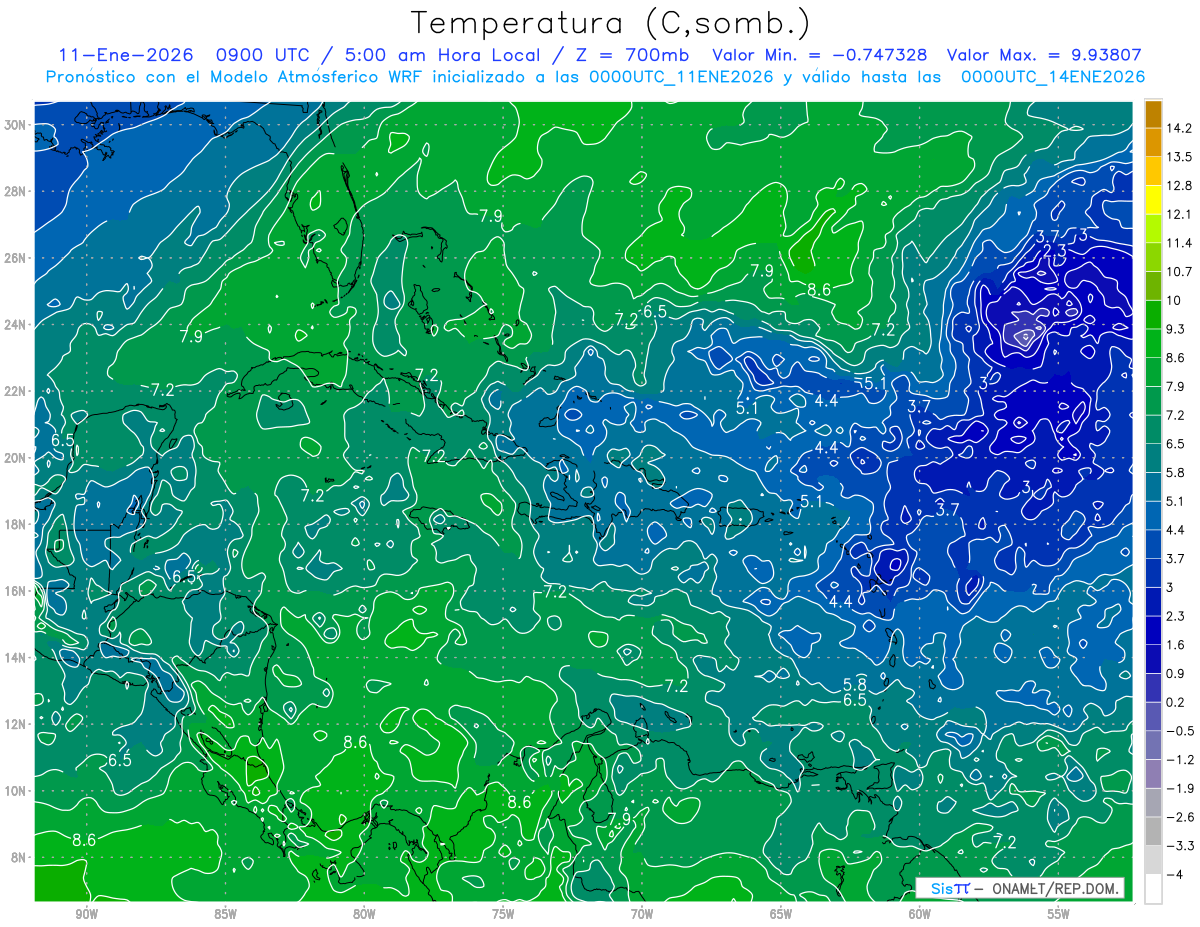Click the '28N' latitude axis label

pyautogui.click(x=15, y=191)
